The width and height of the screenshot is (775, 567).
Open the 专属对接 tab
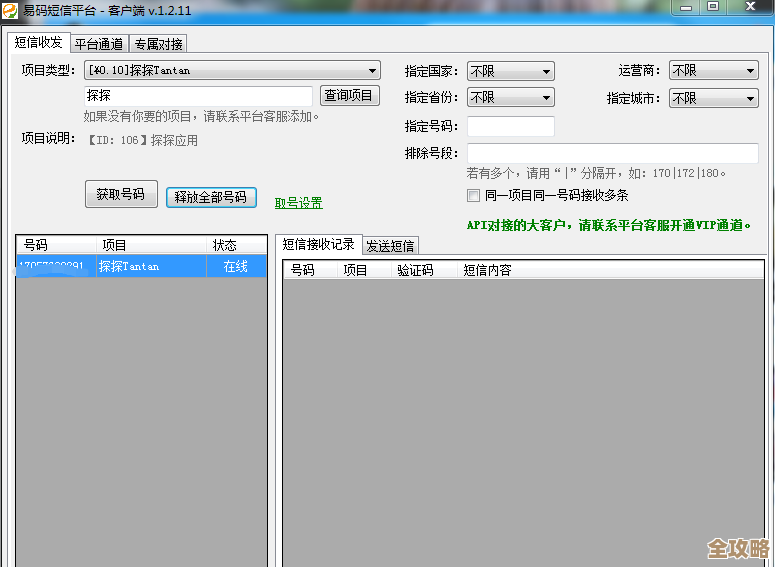[x=159, y=44]
